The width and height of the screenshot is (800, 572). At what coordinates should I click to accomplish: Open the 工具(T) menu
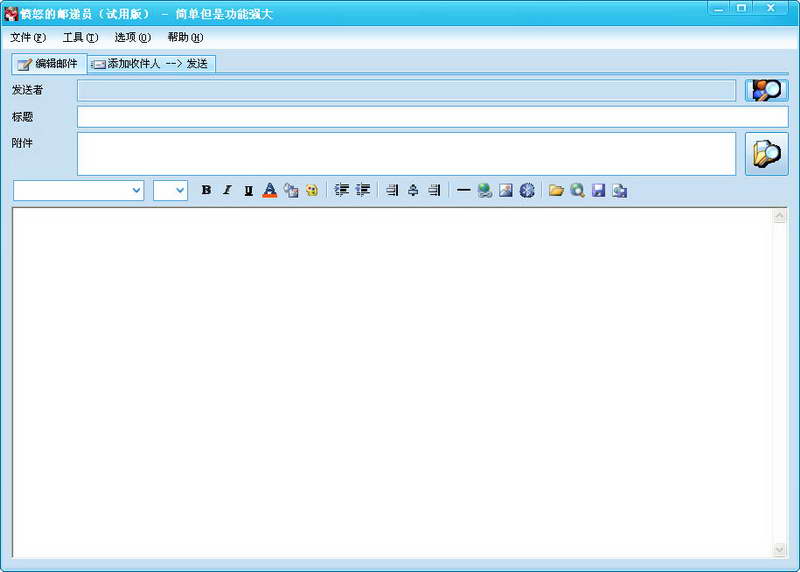pos(80,37)
